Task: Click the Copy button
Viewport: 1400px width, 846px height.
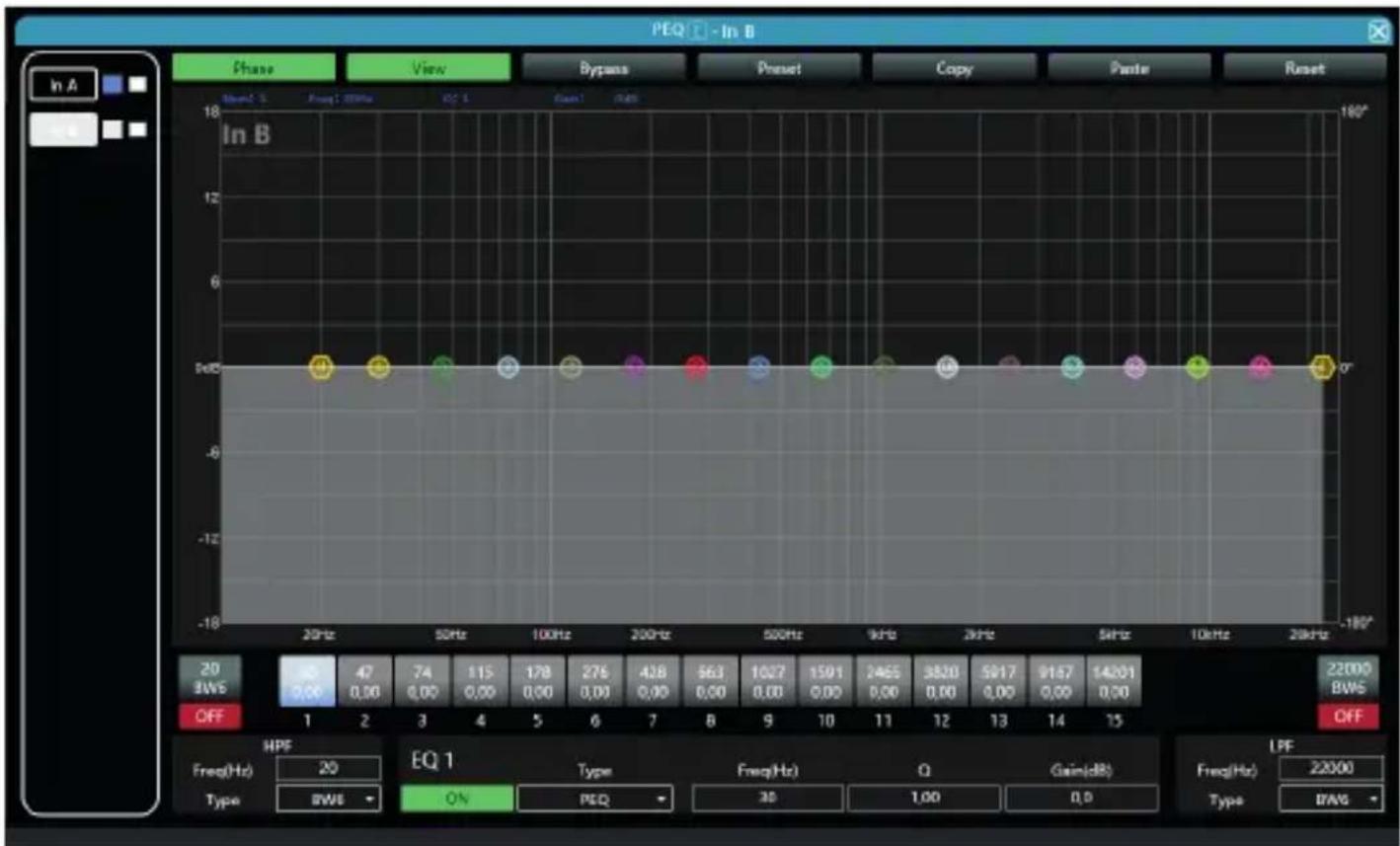Action: tap(954, 68)
